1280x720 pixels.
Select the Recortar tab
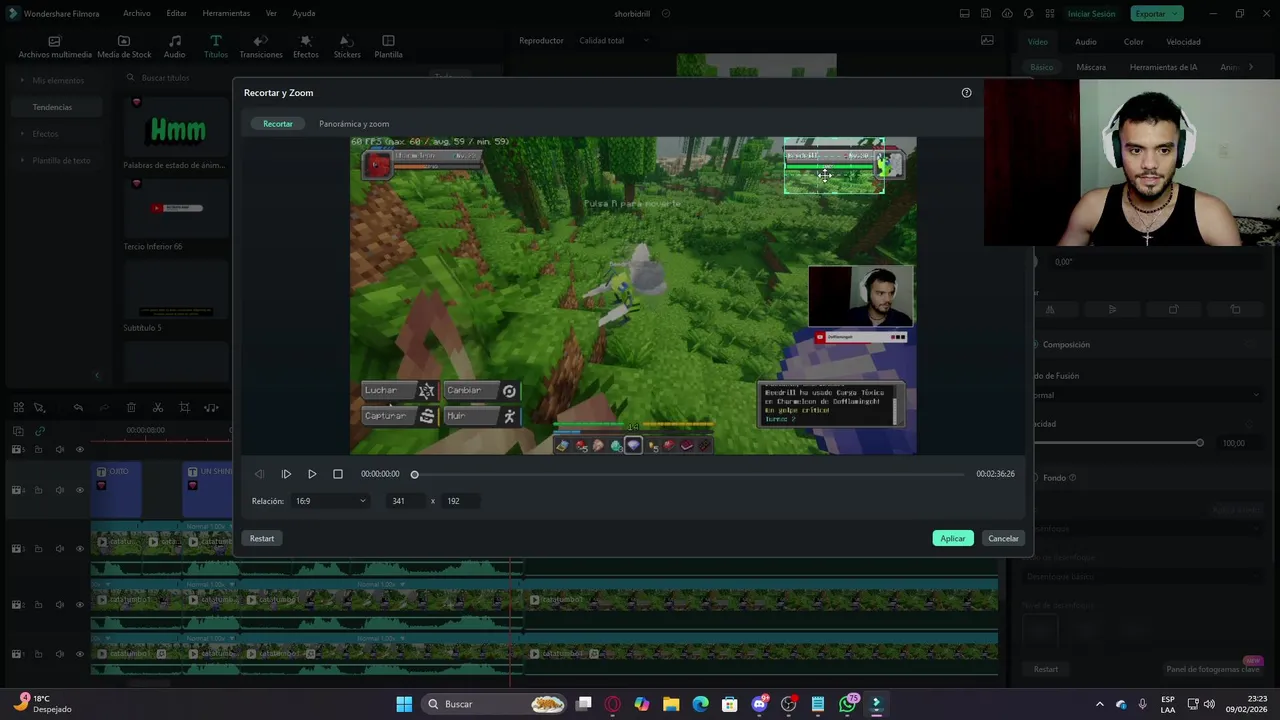278,124
